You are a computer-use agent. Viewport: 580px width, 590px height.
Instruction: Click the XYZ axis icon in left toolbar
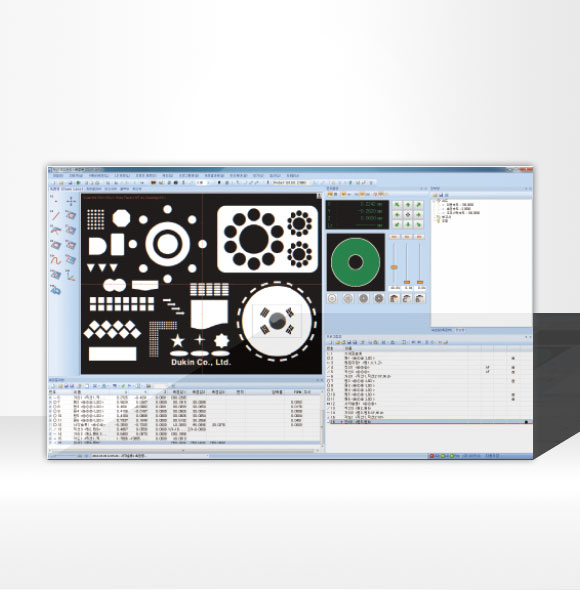click(x=71, y=276)
